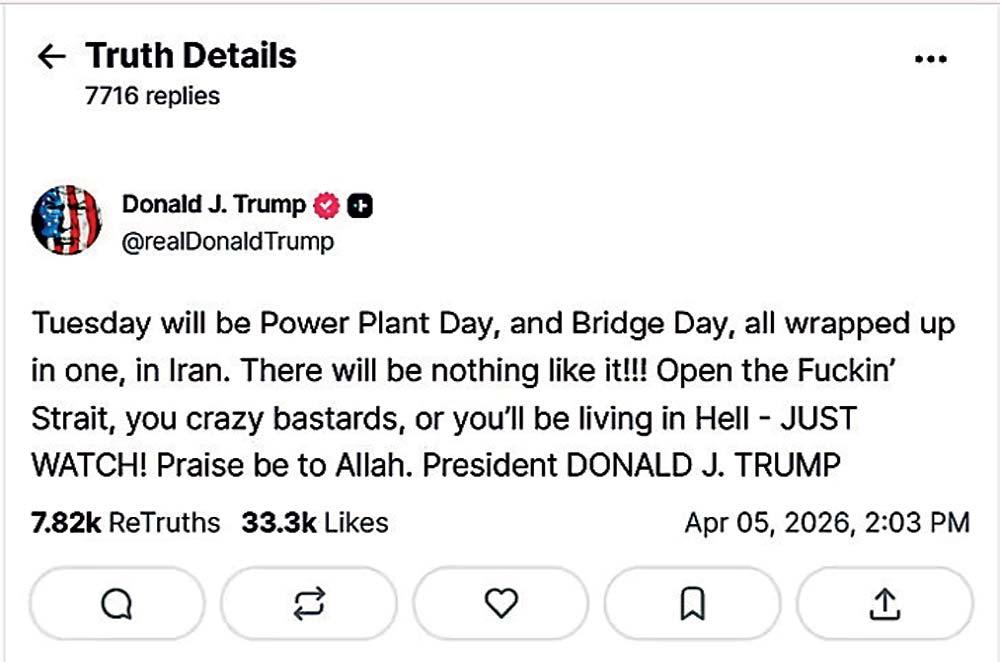Click the Truth Details page heading
Screen dimensions: 1000x662
click(x=191, y=56)
